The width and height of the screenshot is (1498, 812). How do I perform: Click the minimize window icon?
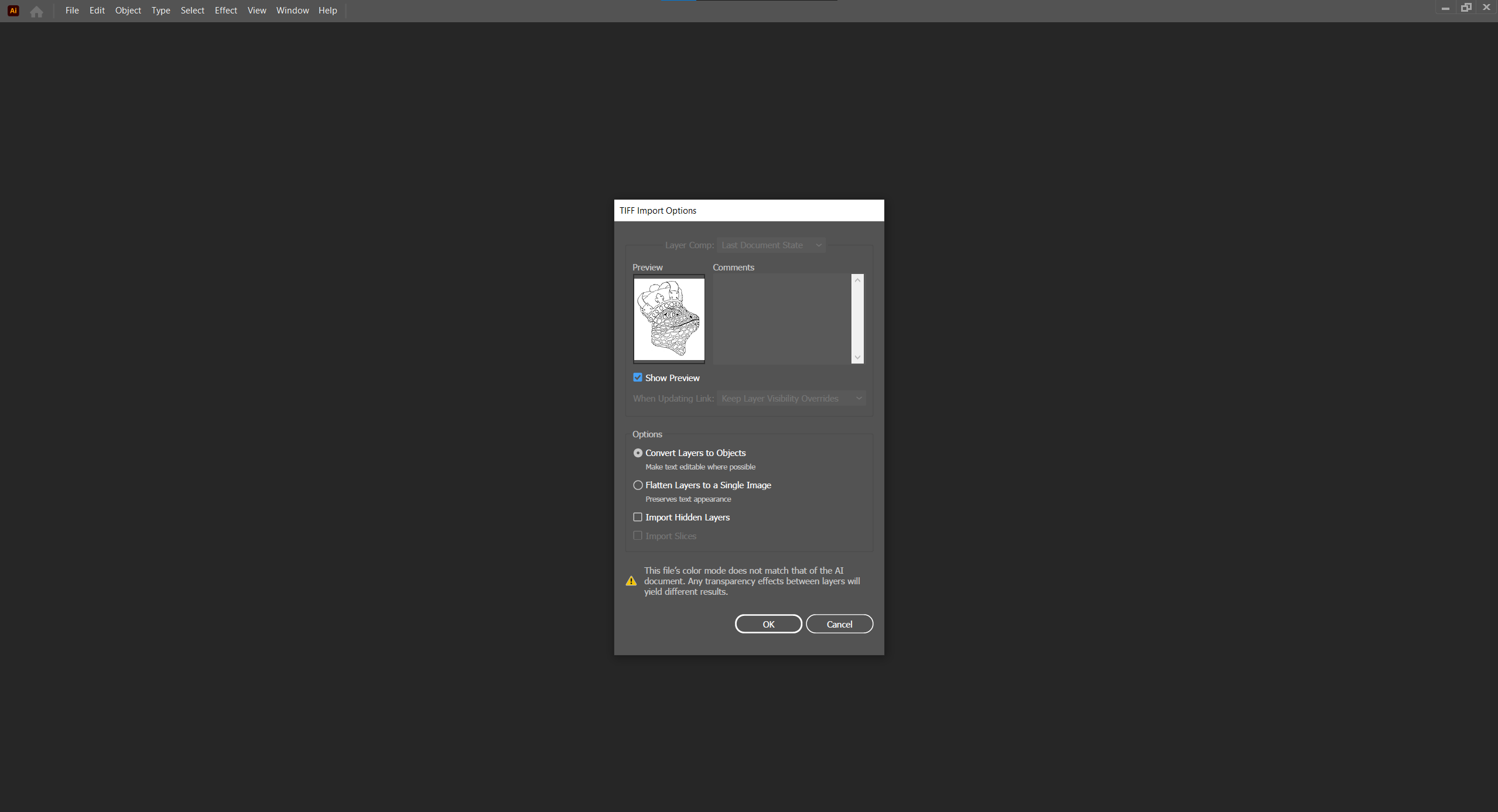pyautogui.click(x=1445, y=8)
